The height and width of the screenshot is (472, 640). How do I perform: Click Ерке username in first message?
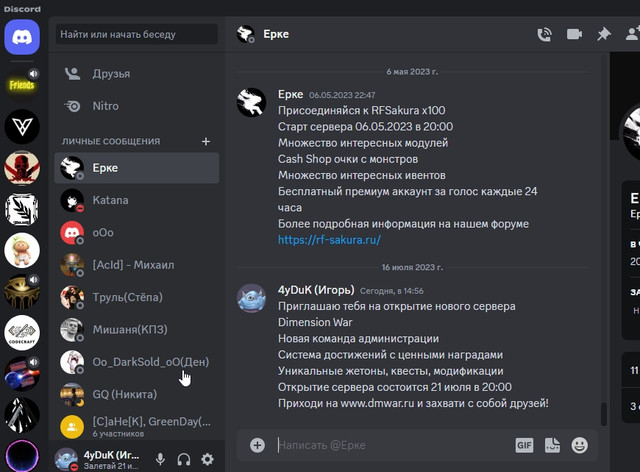[x=291, y=94]
